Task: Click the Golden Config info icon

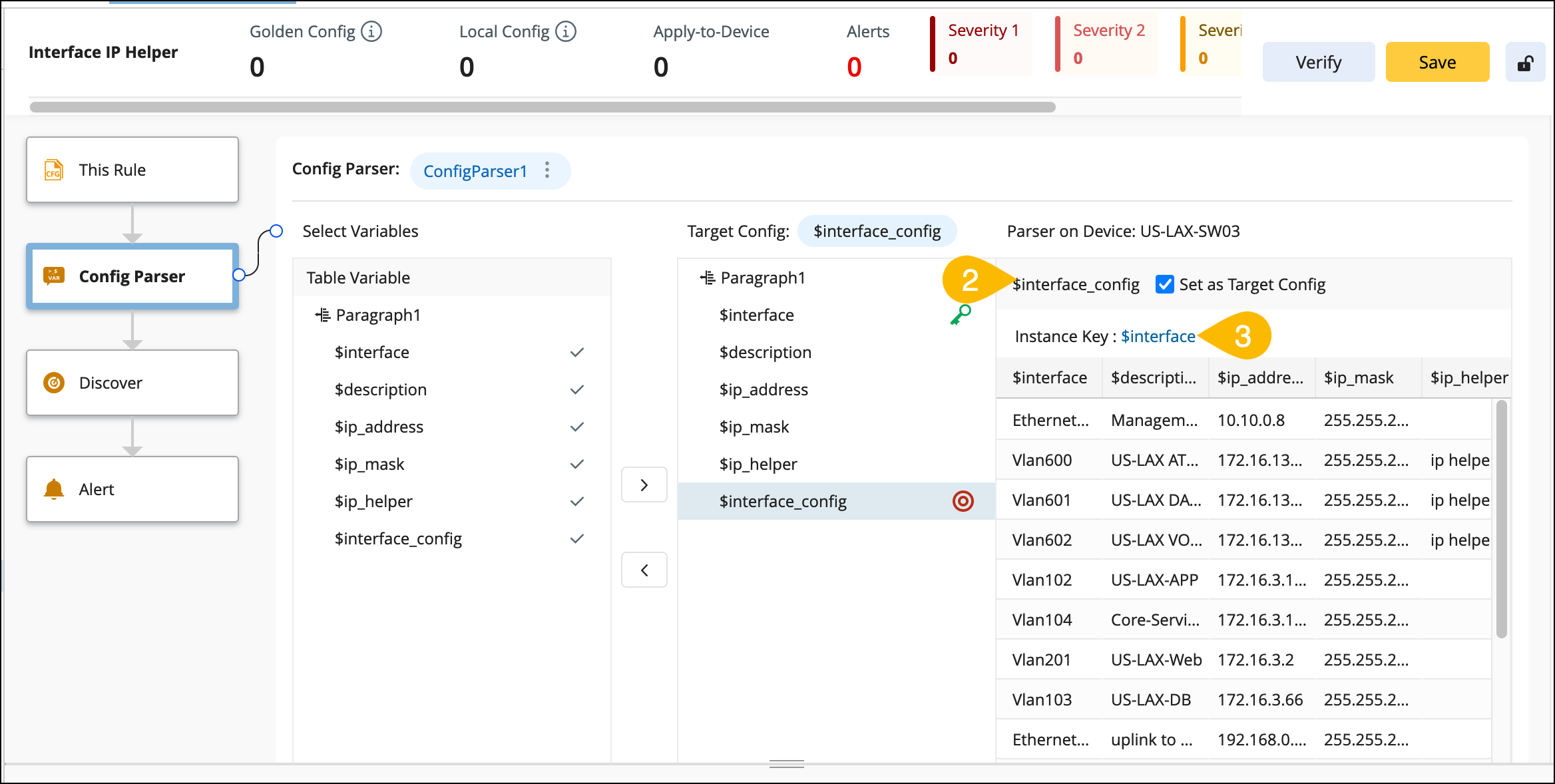Action: (x=371, y=31)
